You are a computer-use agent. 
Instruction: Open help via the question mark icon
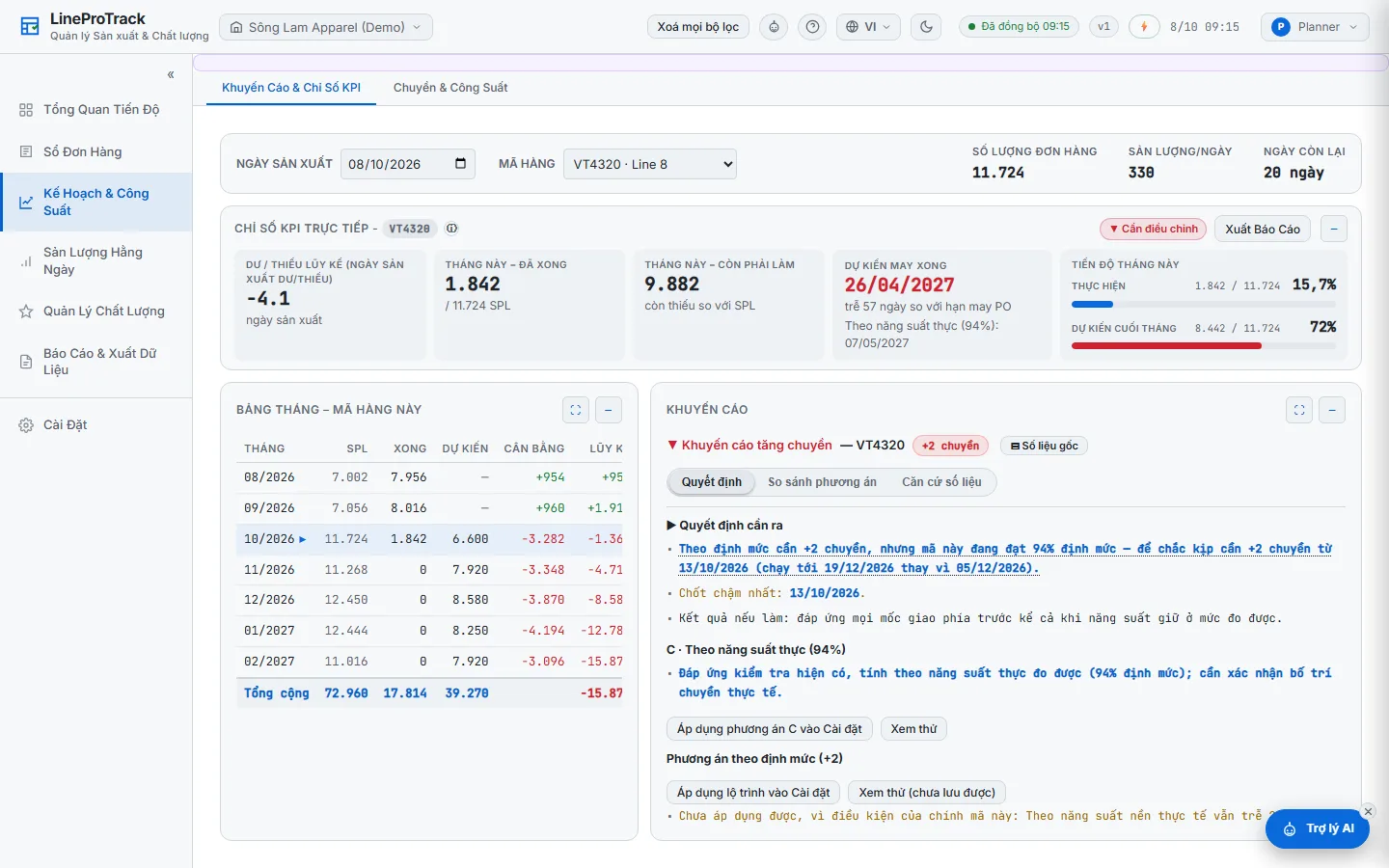tap(813, 27)
